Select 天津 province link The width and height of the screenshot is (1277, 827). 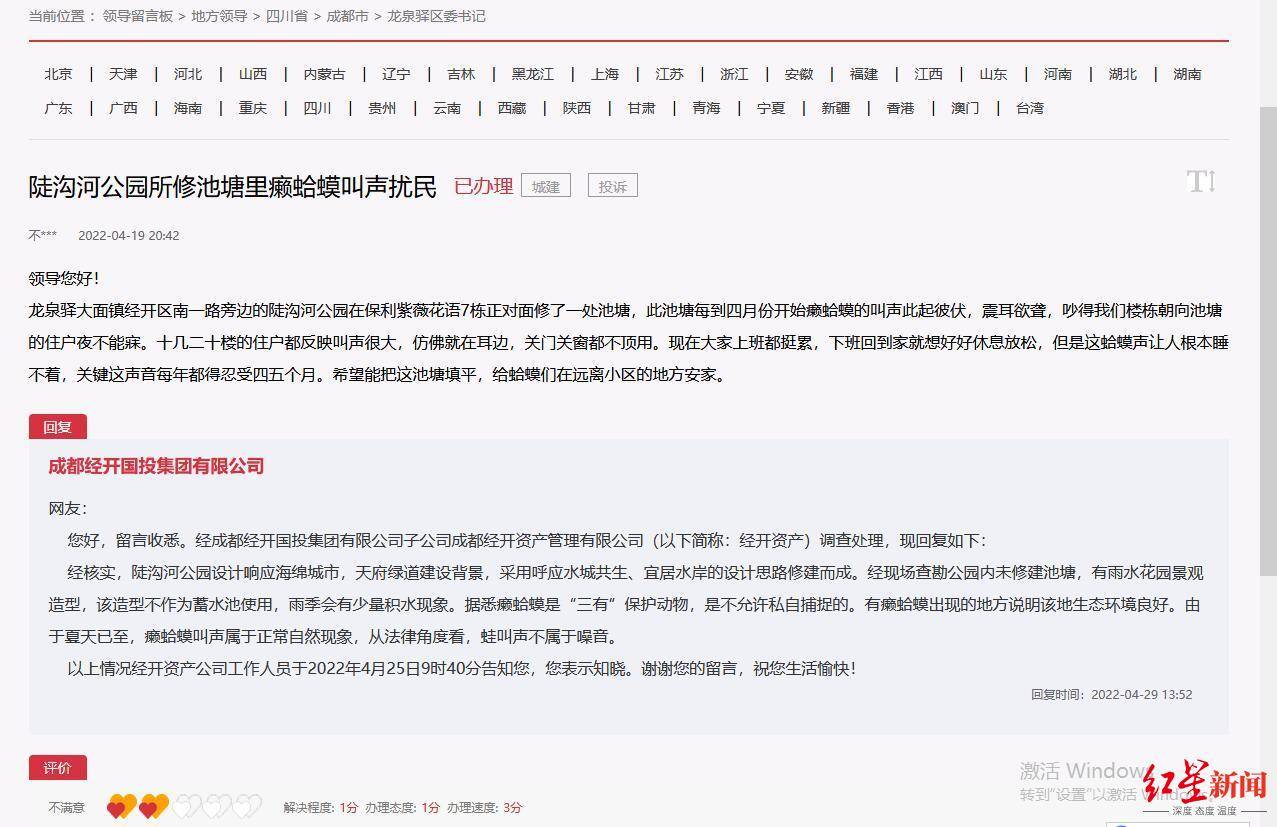click(x=123, y=74)
